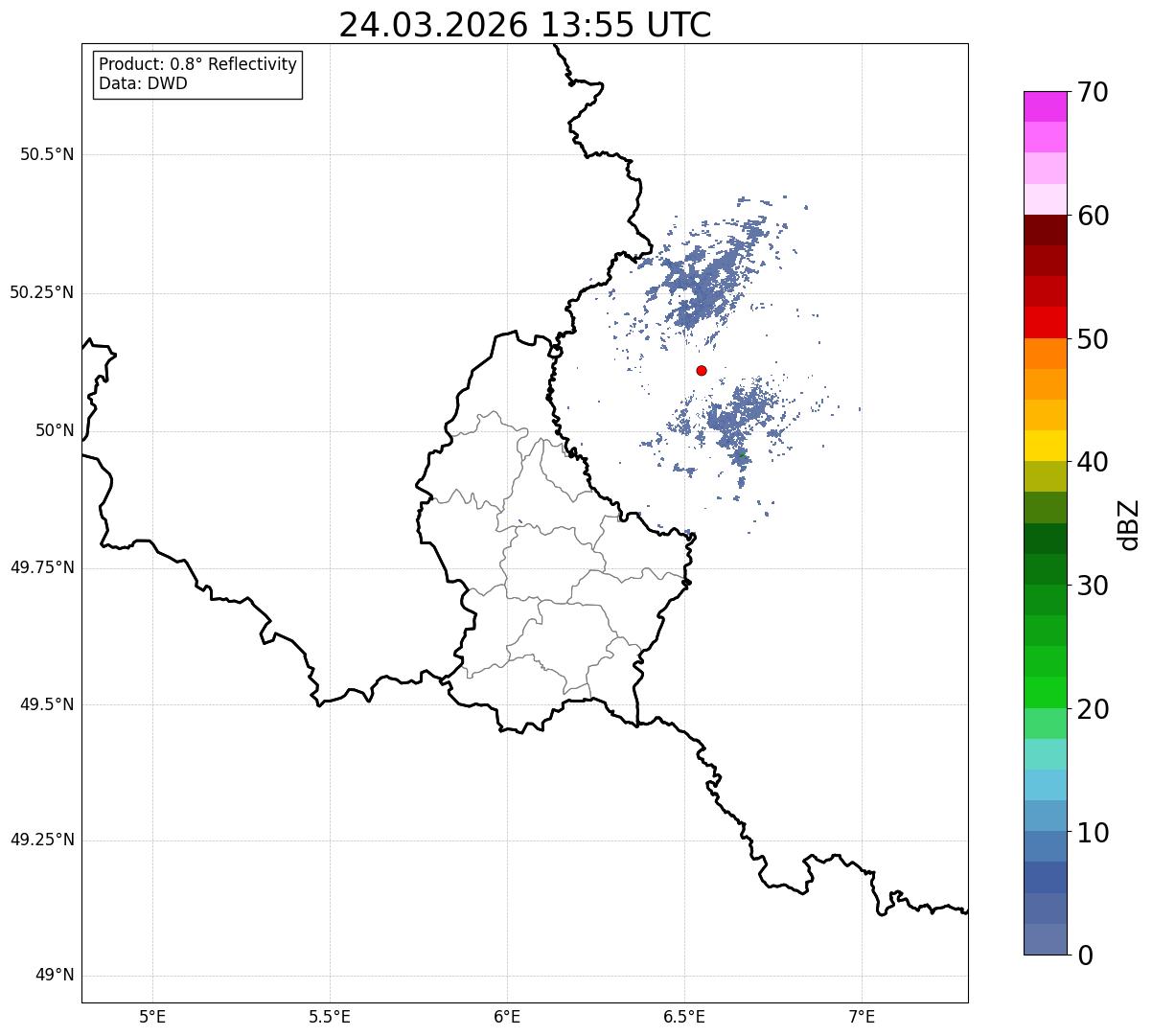The height and width of the screenshot is (1036, 1152).
Task: Click the 49.75°N latitude label
Action: tap(42, 567)
